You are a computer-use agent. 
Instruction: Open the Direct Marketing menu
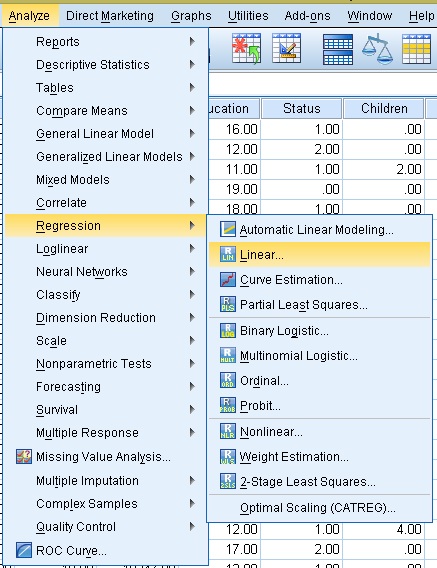click(x=110, y=16)
